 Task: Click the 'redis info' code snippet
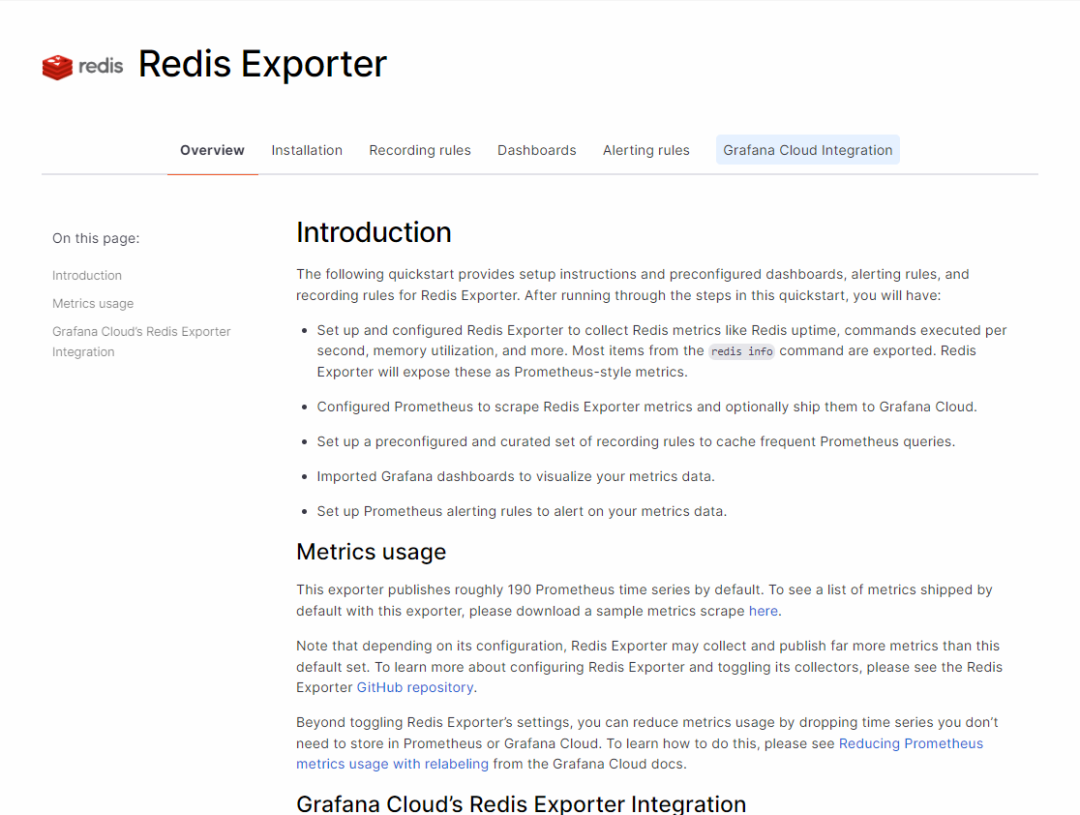tap(741, 351)
